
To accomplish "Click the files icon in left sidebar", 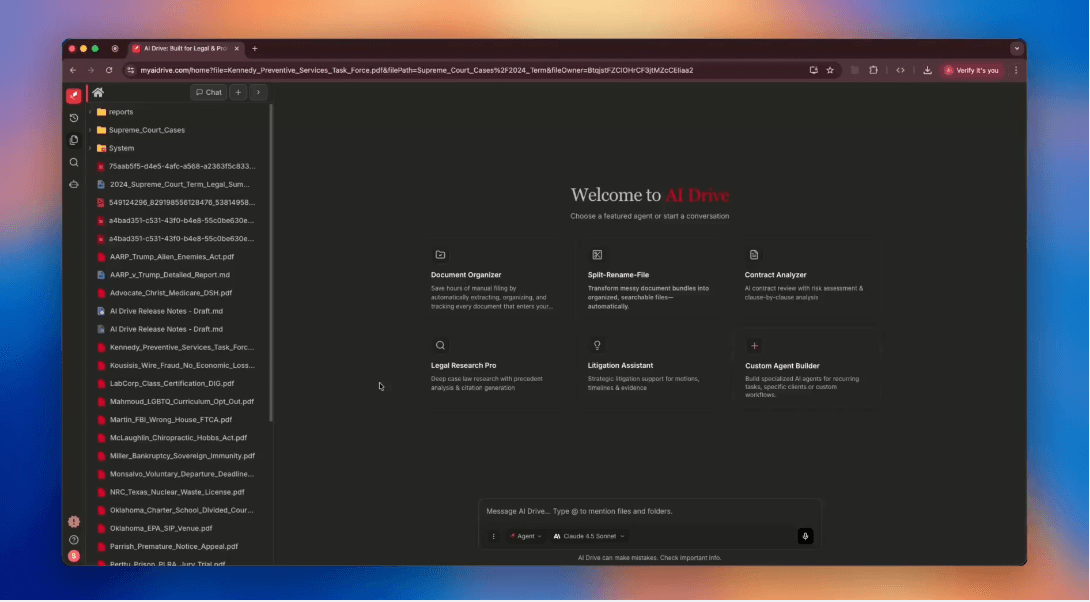I will click(x=74, y=140).
